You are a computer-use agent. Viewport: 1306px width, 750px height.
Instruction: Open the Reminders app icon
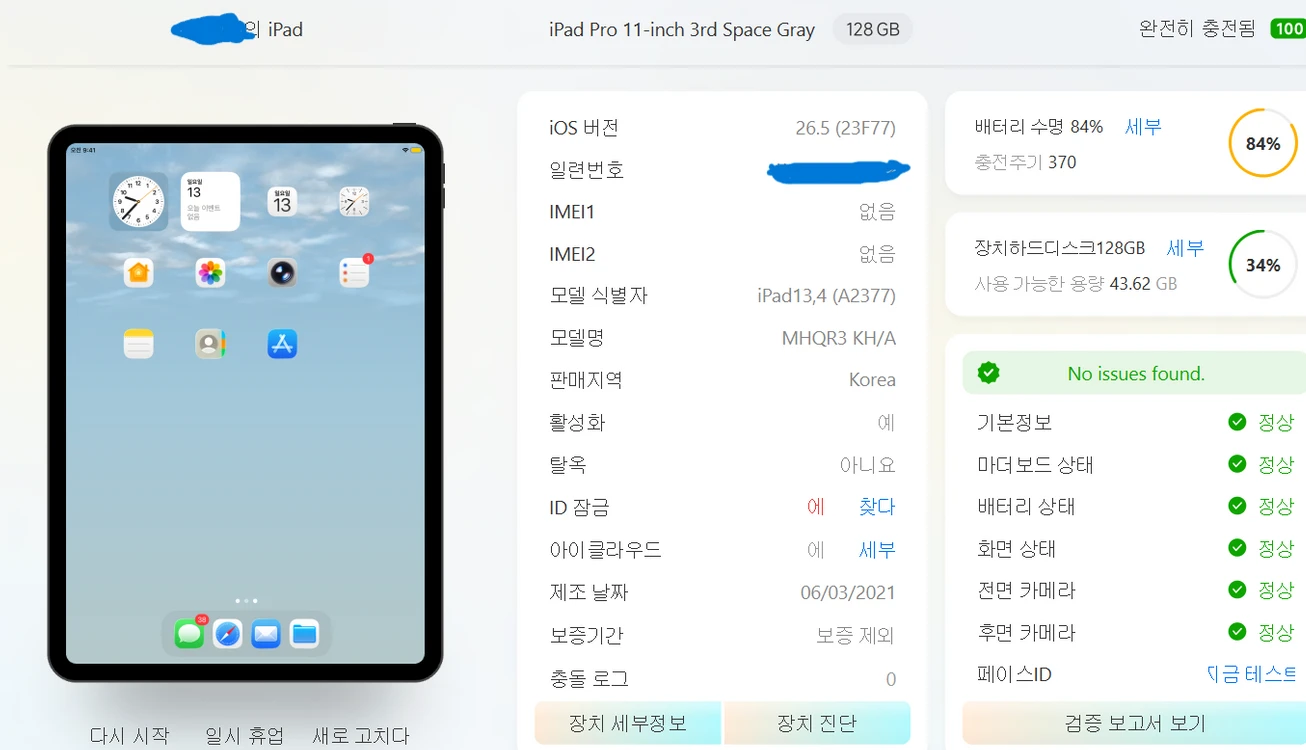(x=354, y=273)
